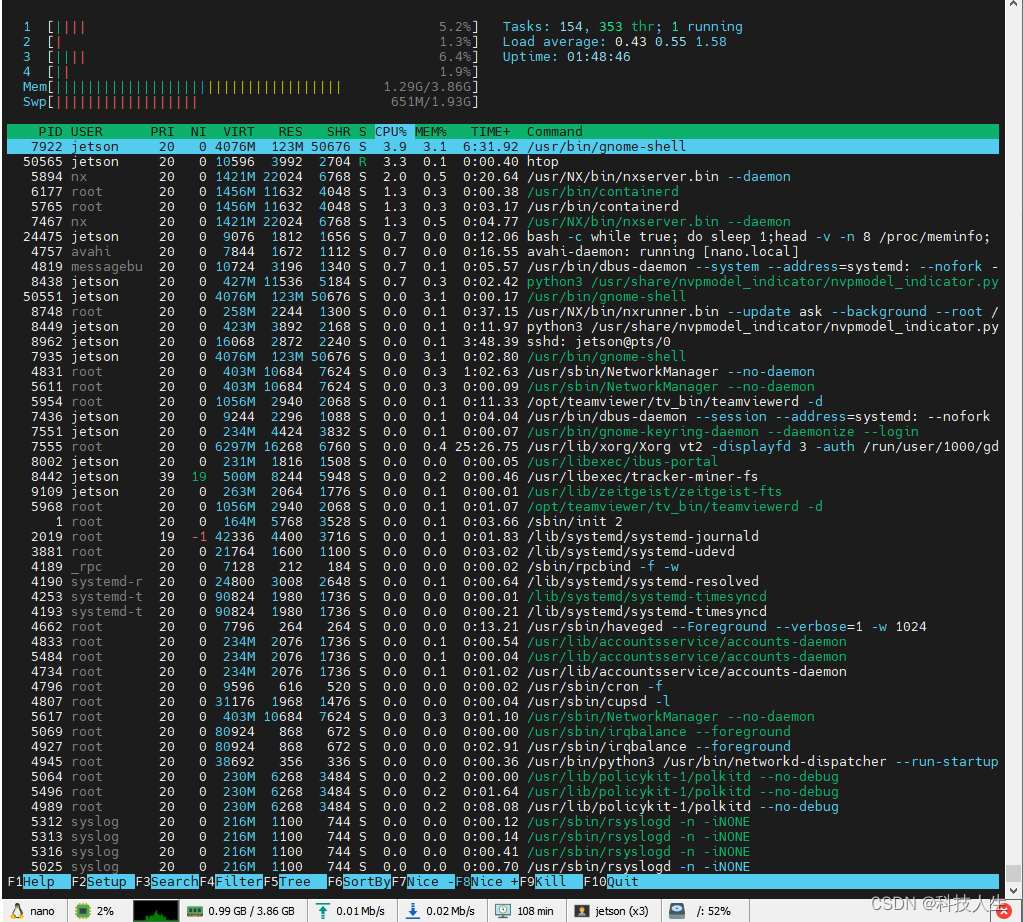Click the terminal scrollbar down arrow
The width and height of the screenshot is (1023, 922).
point(1013,891)
